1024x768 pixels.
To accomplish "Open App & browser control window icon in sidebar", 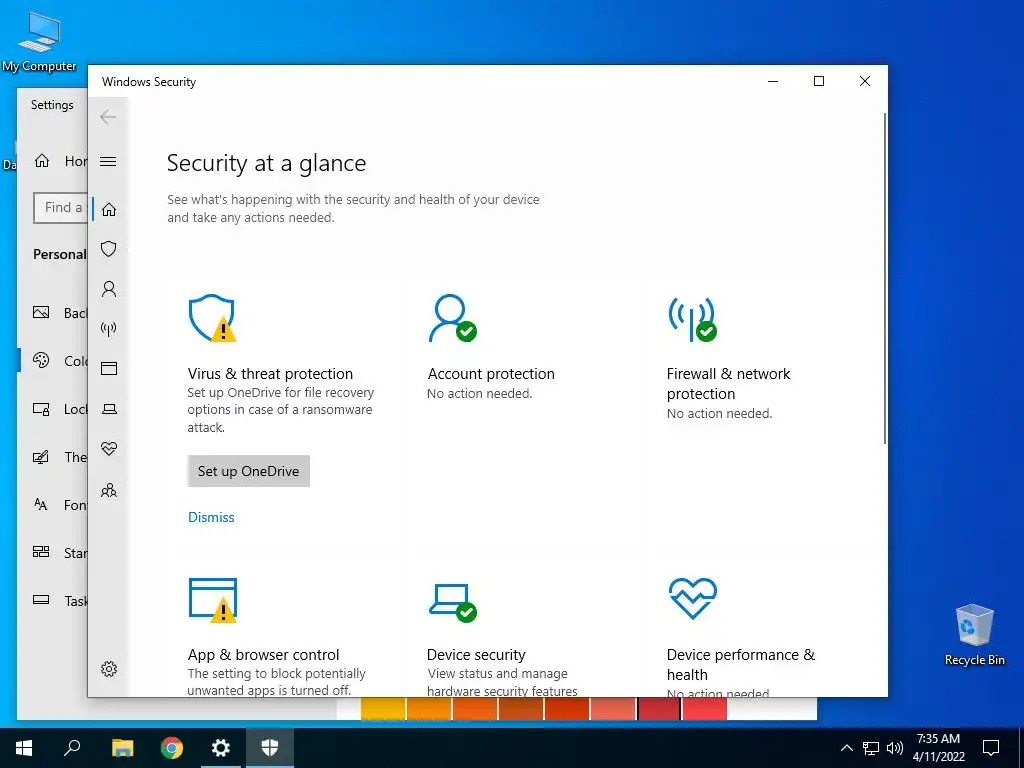I will coord(109,369).
